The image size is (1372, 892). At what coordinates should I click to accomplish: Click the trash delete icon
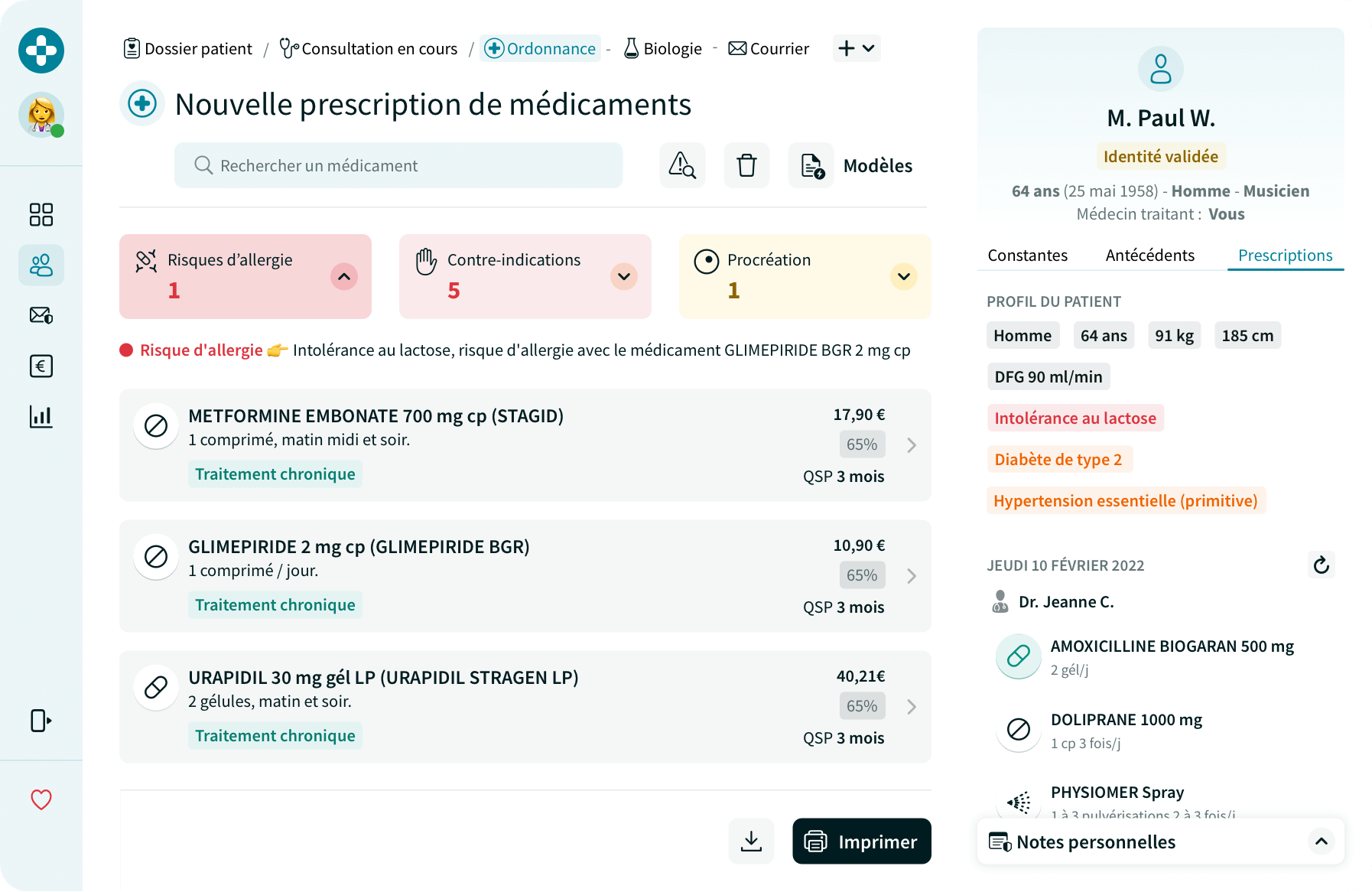(x=746, y=165)
